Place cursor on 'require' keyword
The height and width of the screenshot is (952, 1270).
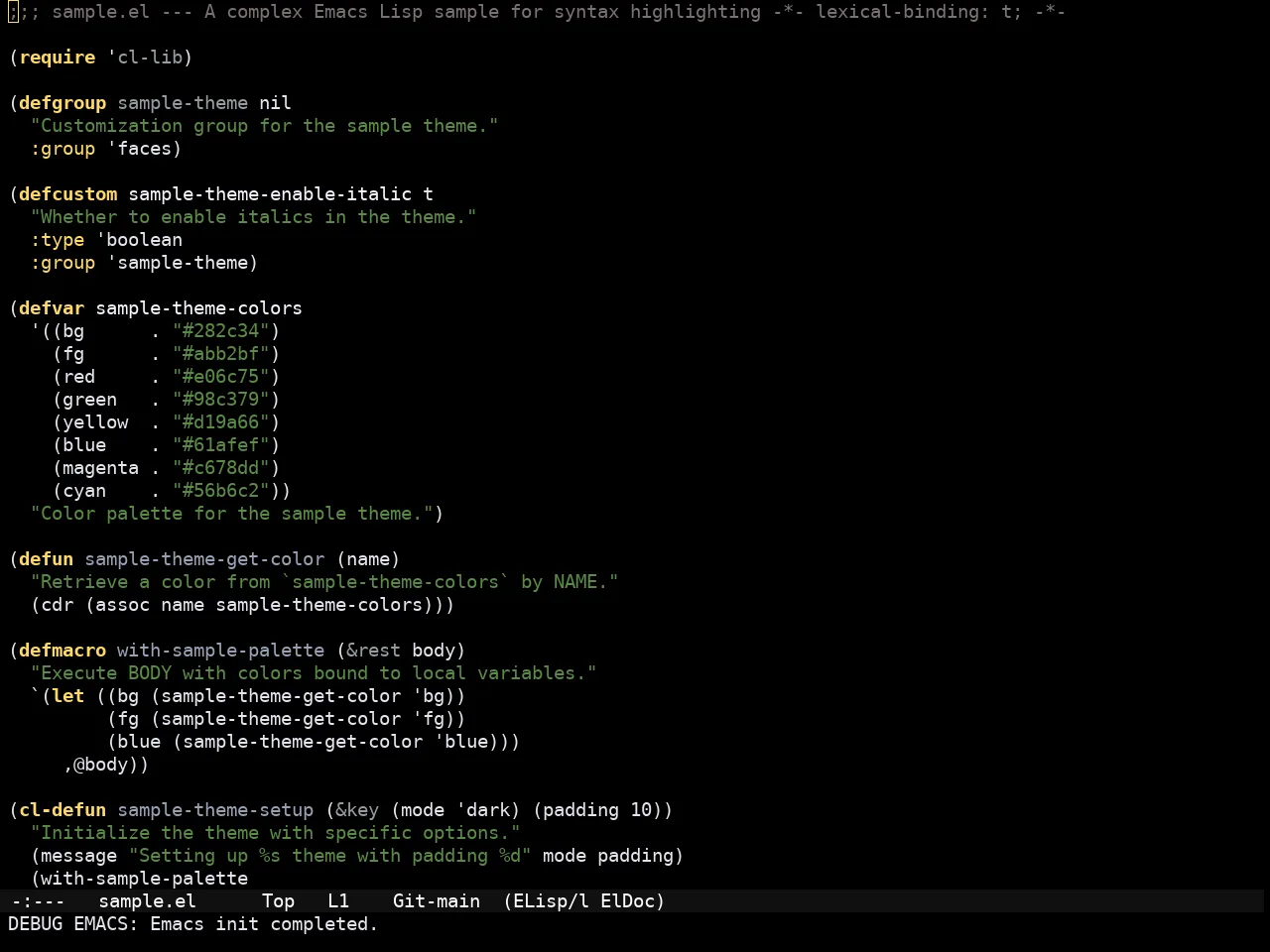click(x=58, y=58)
